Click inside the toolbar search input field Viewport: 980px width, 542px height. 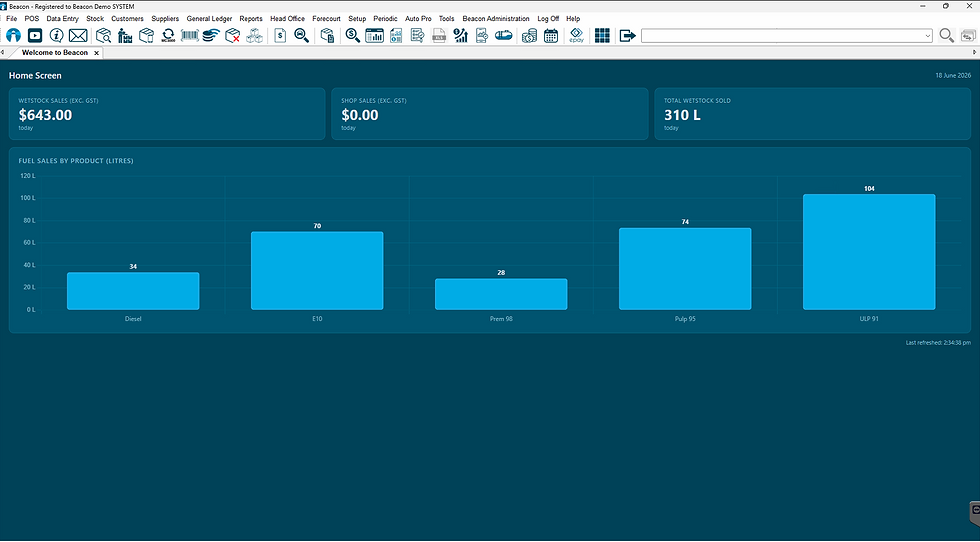(x=782, y=36)
